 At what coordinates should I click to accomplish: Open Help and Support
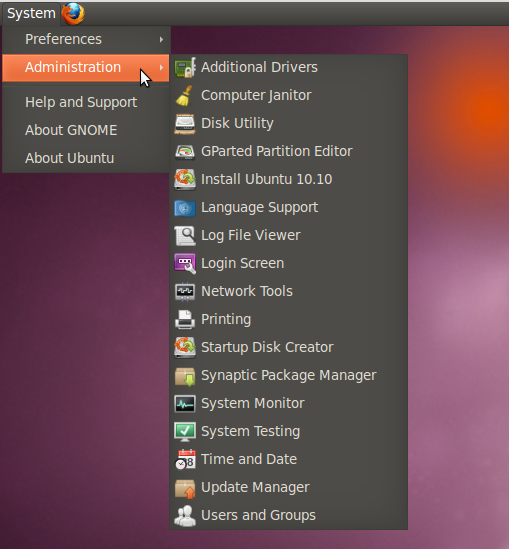point(86,102)
